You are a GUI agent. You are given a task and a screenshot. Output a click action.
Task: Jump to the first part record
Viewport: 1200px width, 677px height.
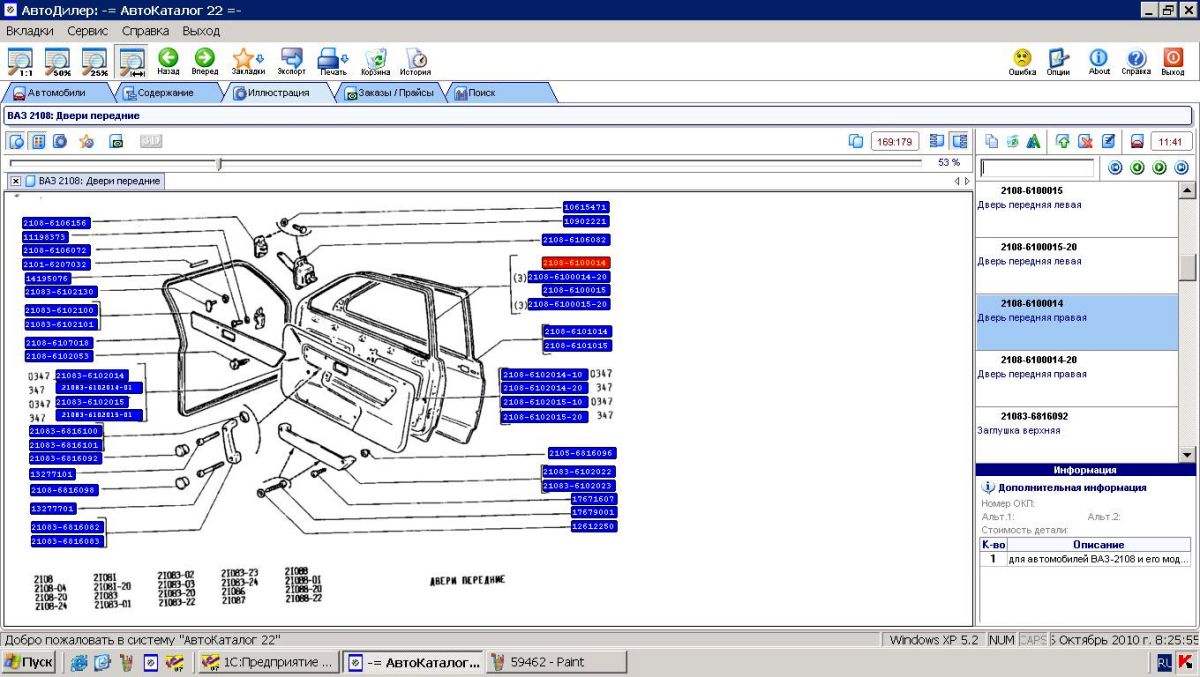coord(1116,167)
